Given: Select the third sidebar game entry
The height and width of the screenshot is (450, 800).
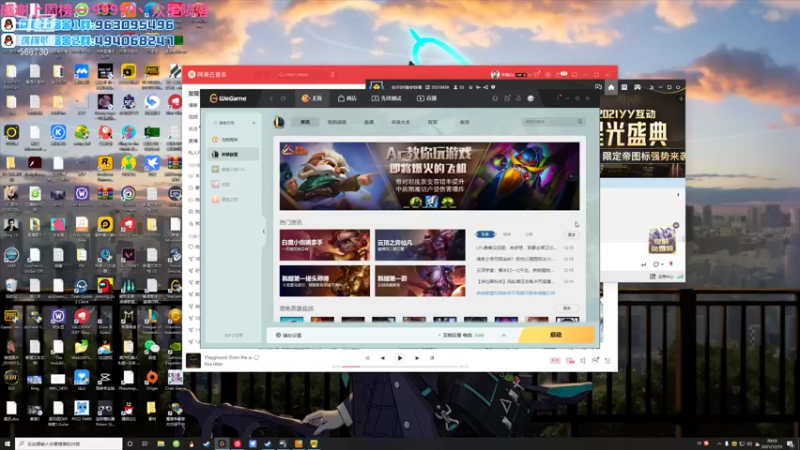Looking at the screenshot, I should click(x=234, y=169).
